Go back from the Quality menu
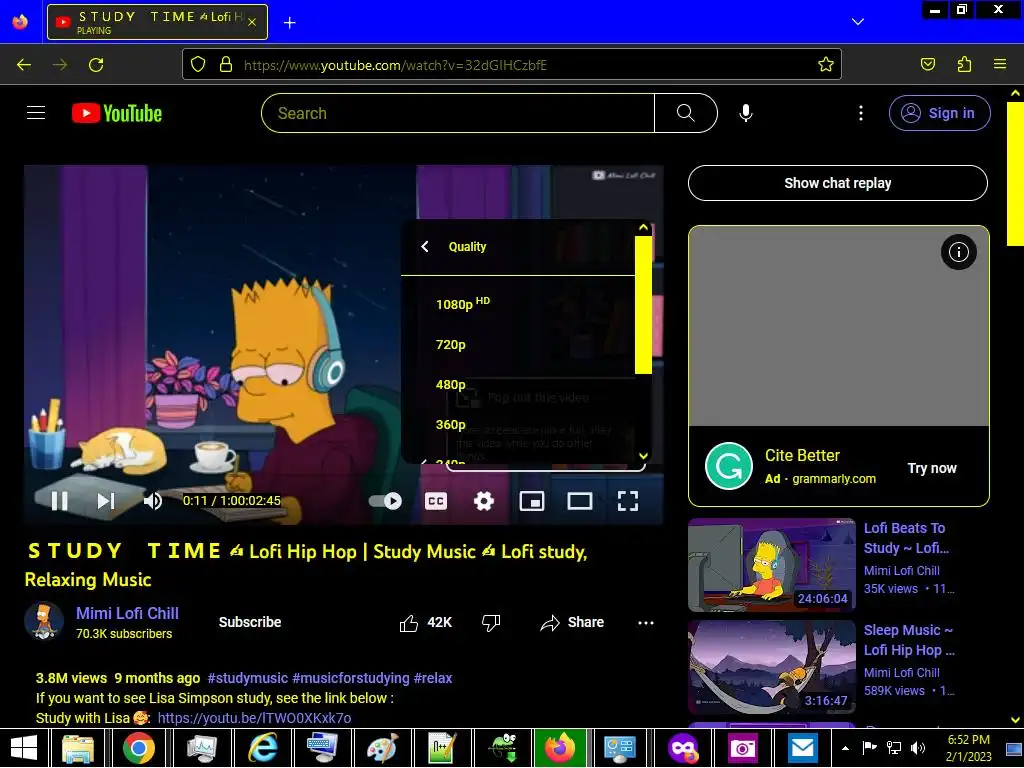Image resolution: width=1024 pixels, height=768 pixels. coord(425,247)
